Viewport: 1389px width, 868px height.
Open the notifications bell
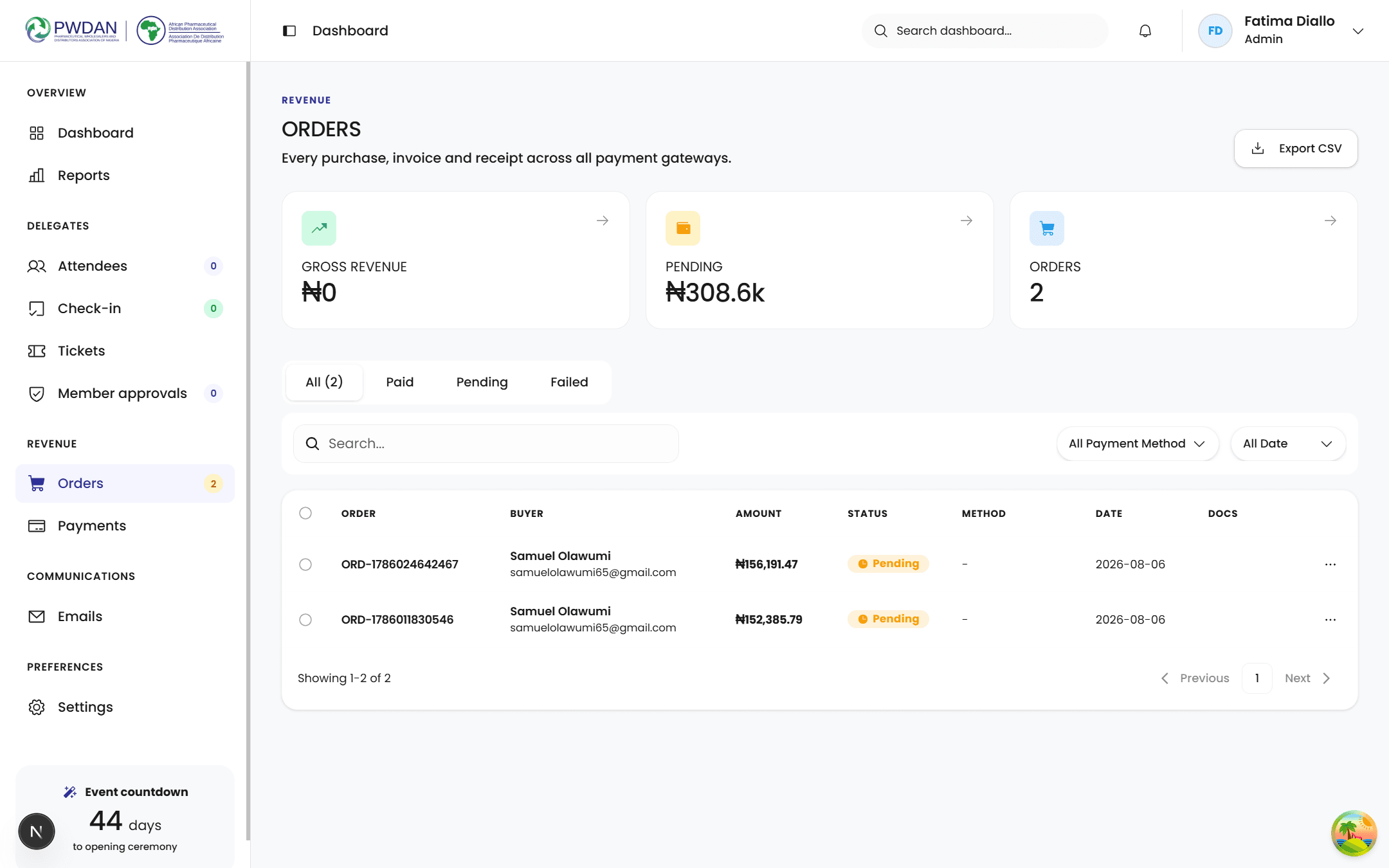(x=1145, y=31)
